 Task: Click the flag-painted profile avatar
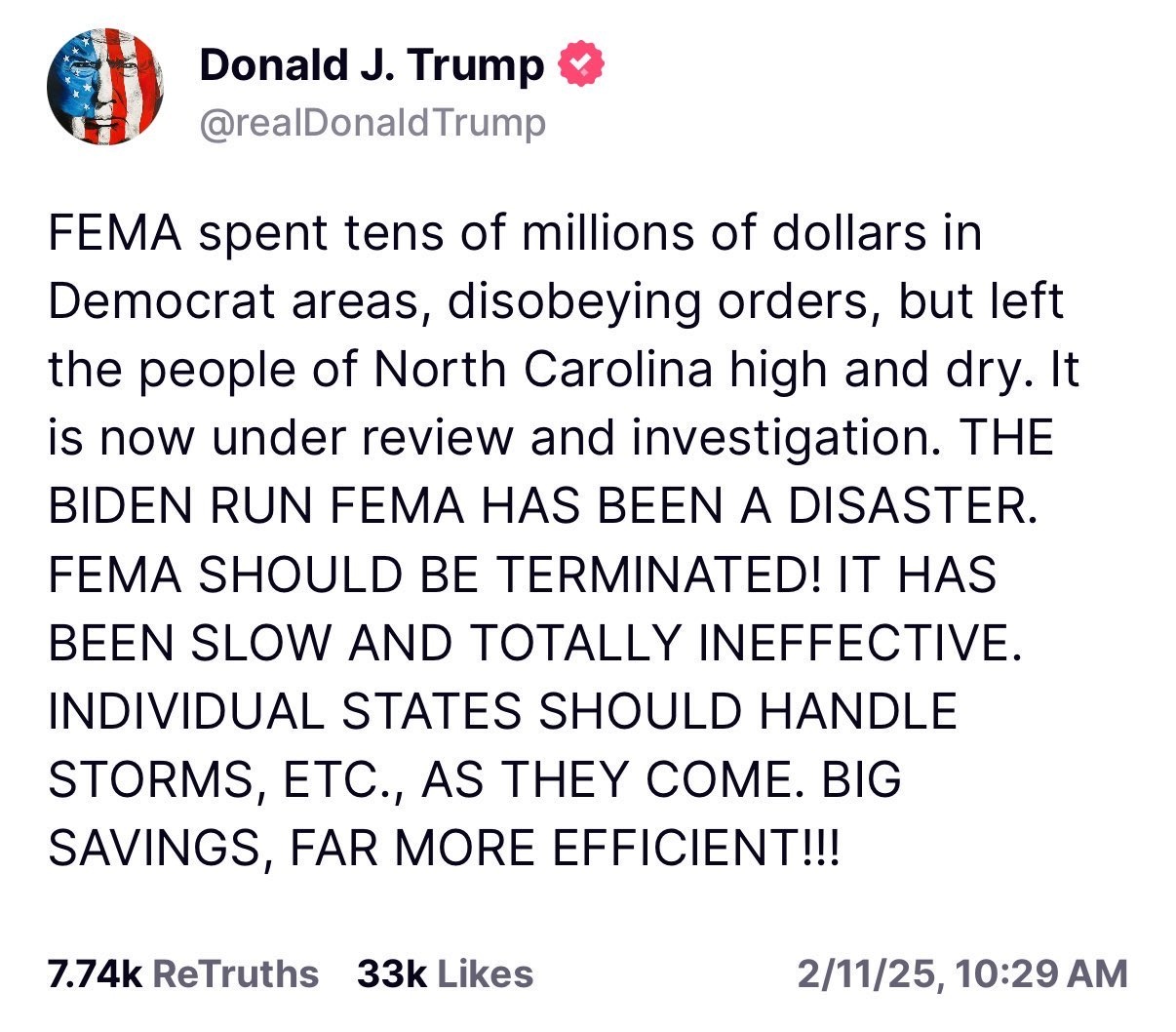click(x=104, y=86)
